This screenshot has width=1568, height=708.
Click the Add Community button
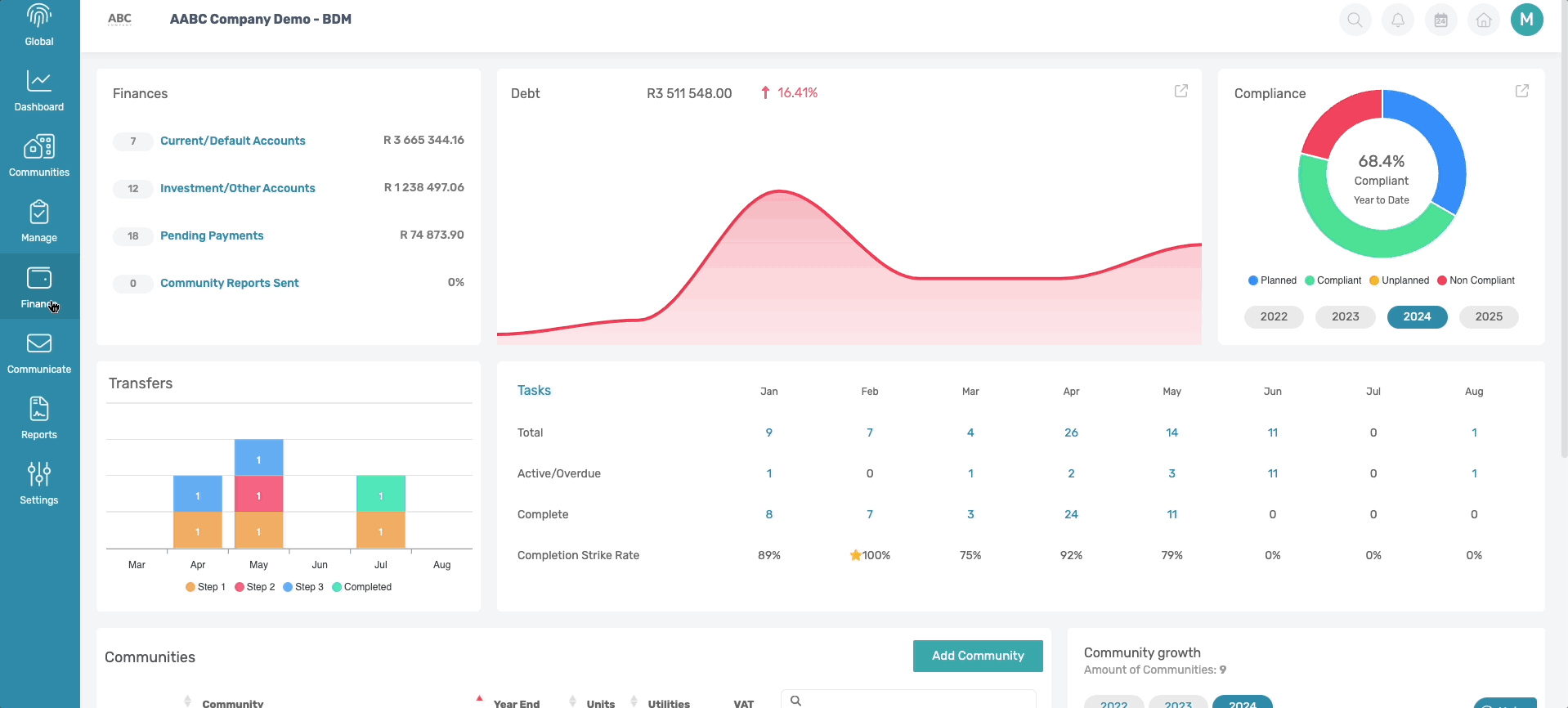tap(978, 656)
